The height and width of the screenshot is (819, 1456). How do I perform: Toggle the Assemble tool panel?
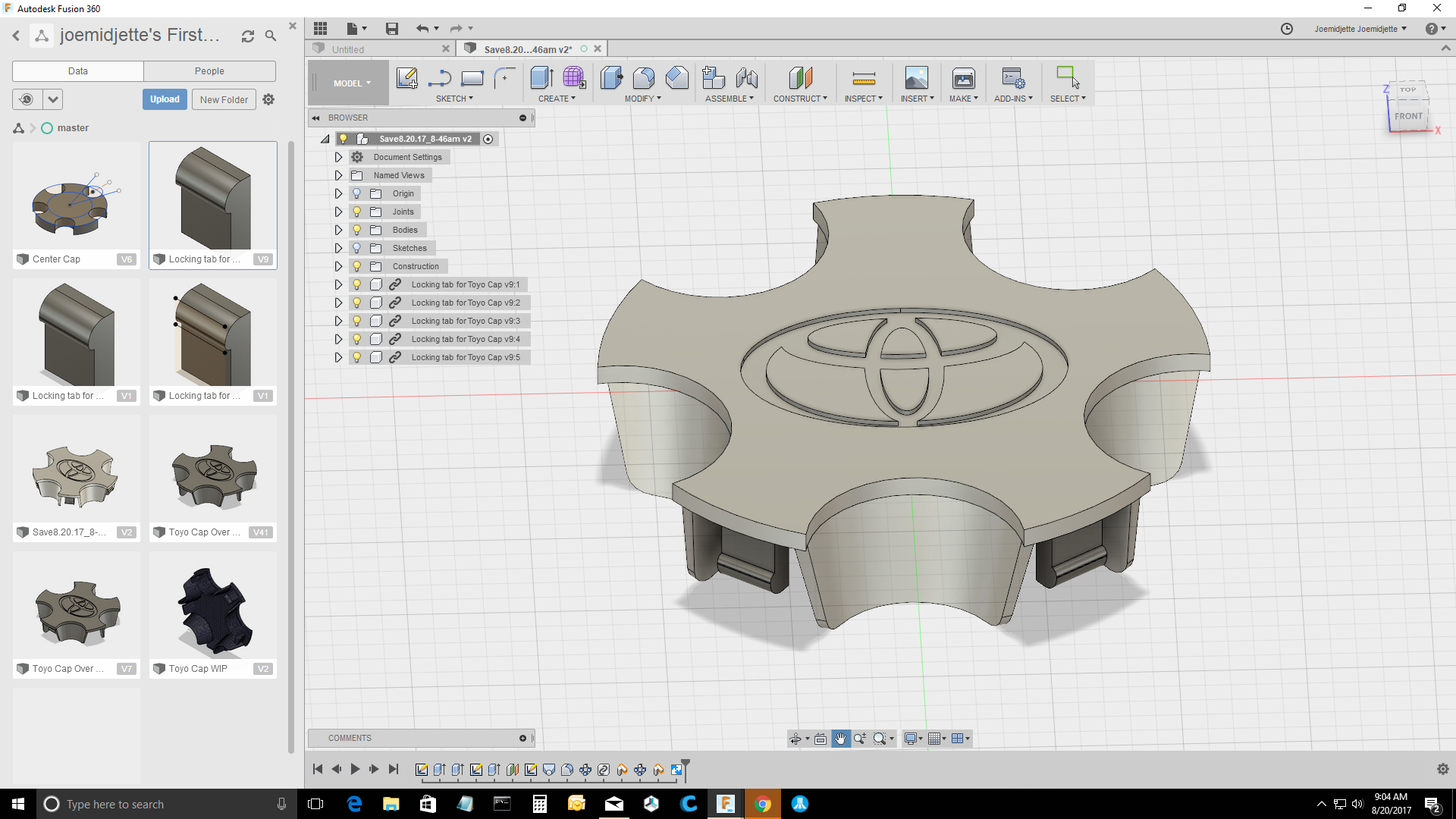click(x=729, y=97)
